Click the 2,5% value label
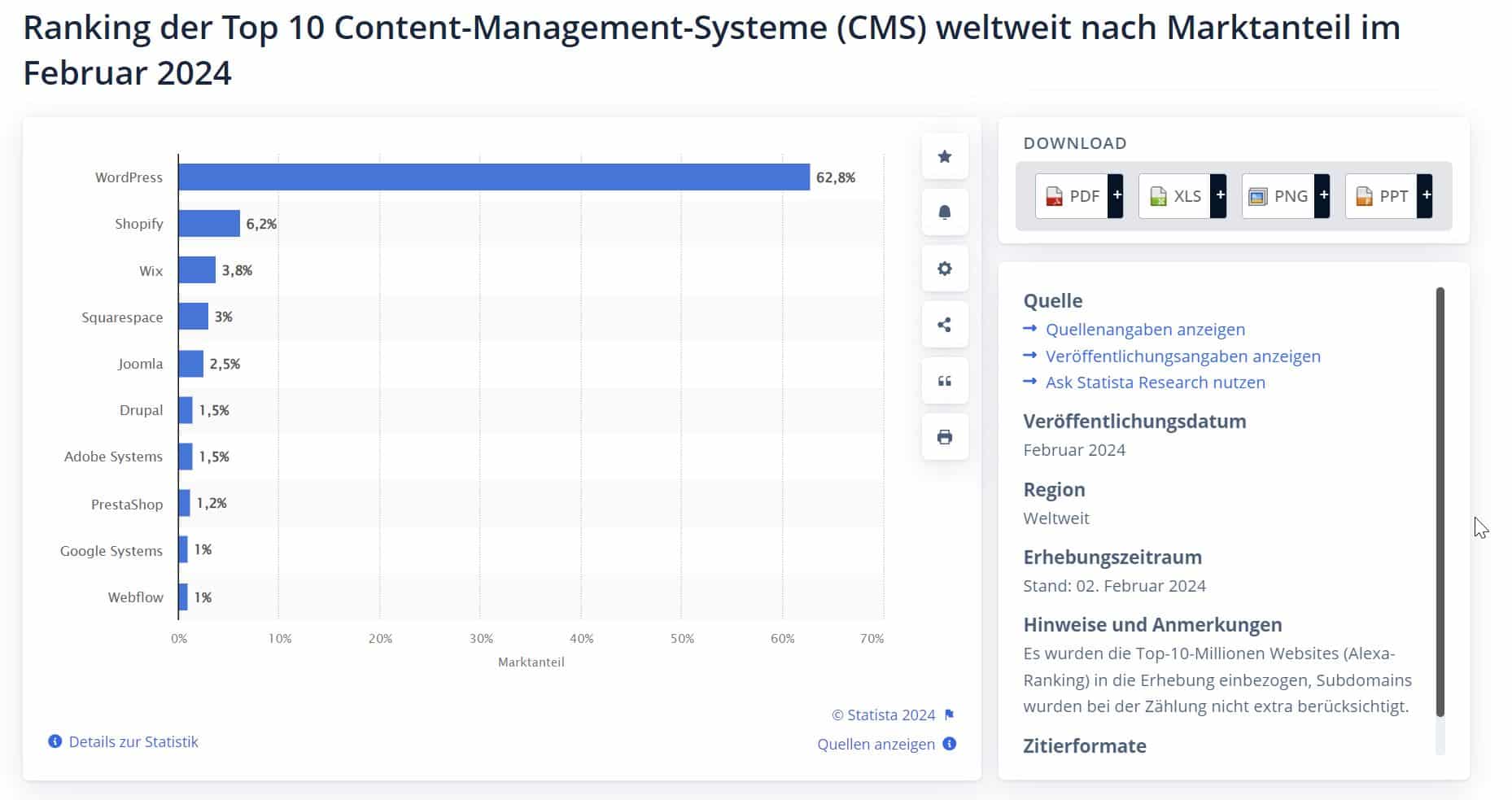The width and height of the screenshot is (1512, 800). coord(225,364)
